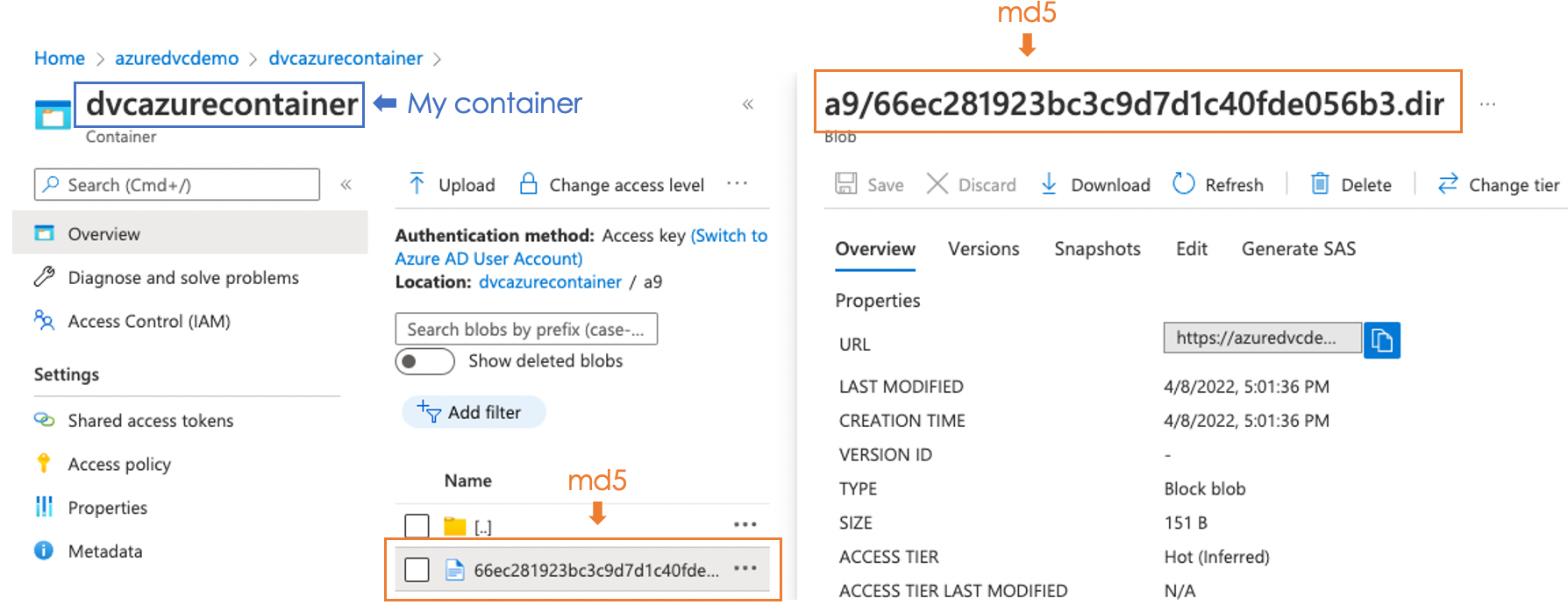
Task: Click the Upload arrow icon
Action: (417, 183)
